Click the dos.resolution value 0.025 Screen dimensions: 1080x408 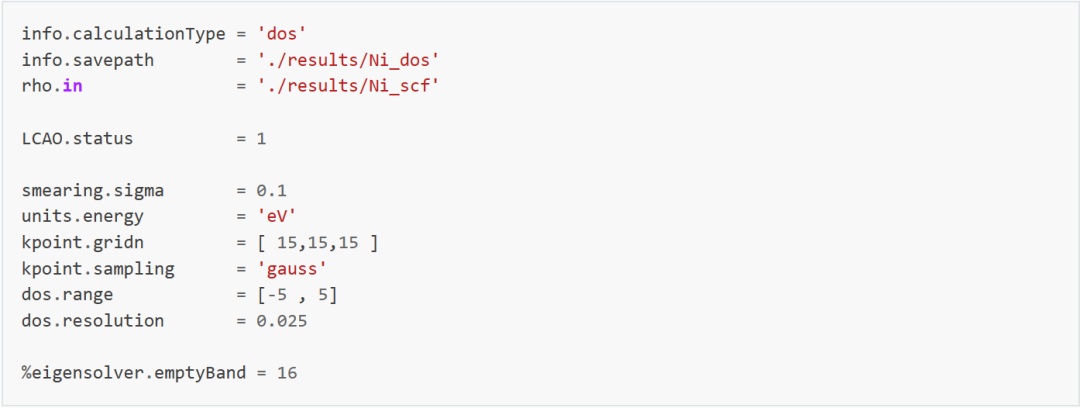(282, 321)
